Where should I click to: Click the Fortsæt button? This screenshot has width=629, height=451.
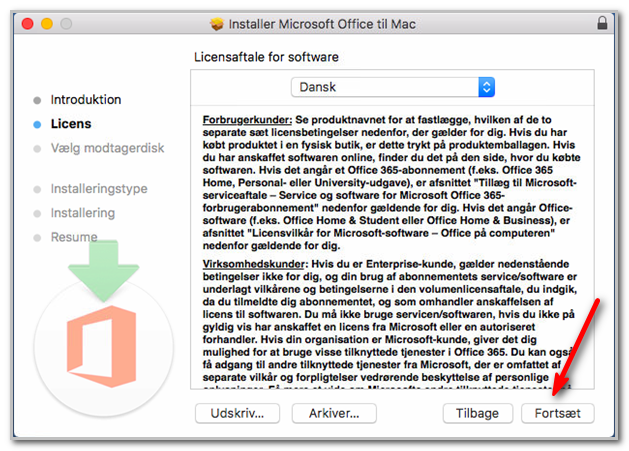(x=558, y=413)
